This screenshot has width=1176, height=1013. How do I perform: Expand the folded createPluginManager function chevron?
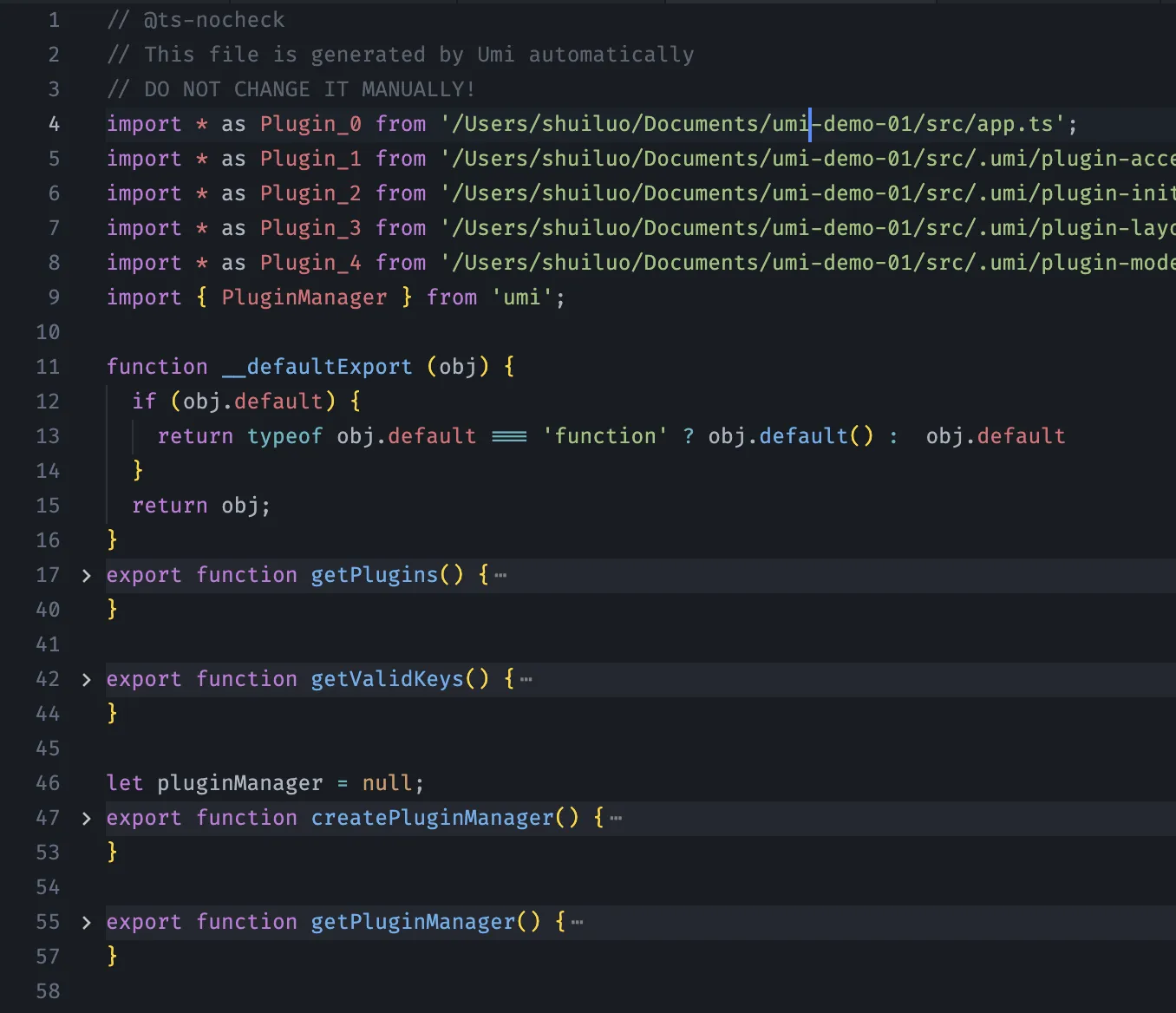tap(86, 819)
